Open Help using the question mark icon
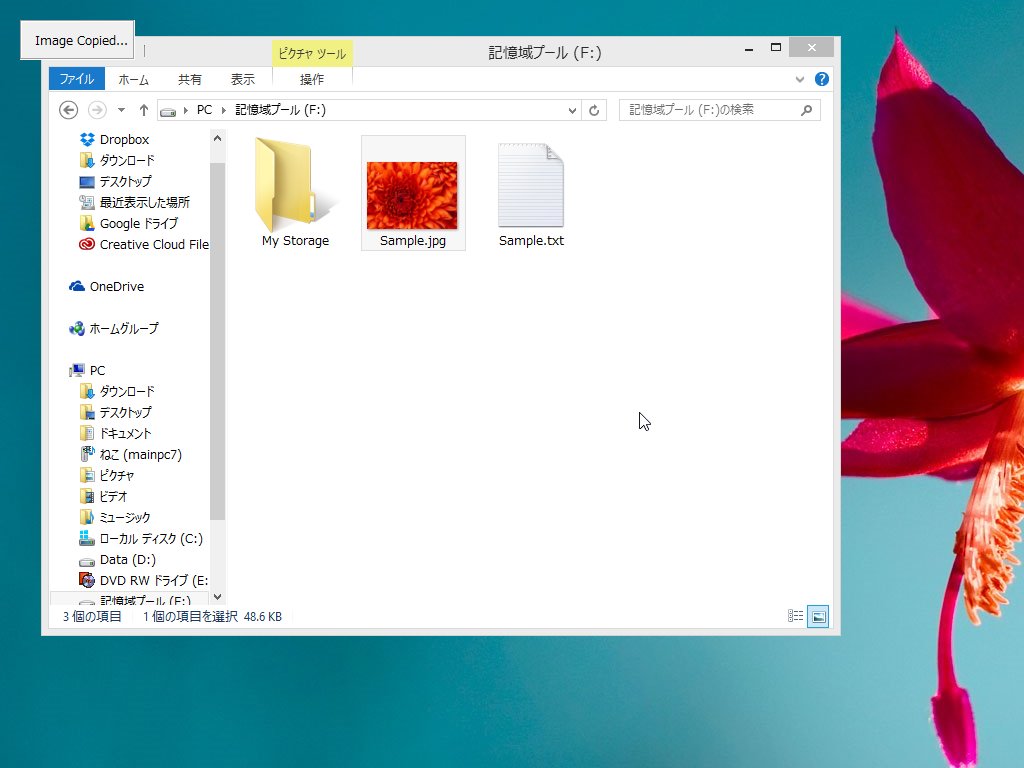This screenshot has width=1024, height=768. pos(821,79)
